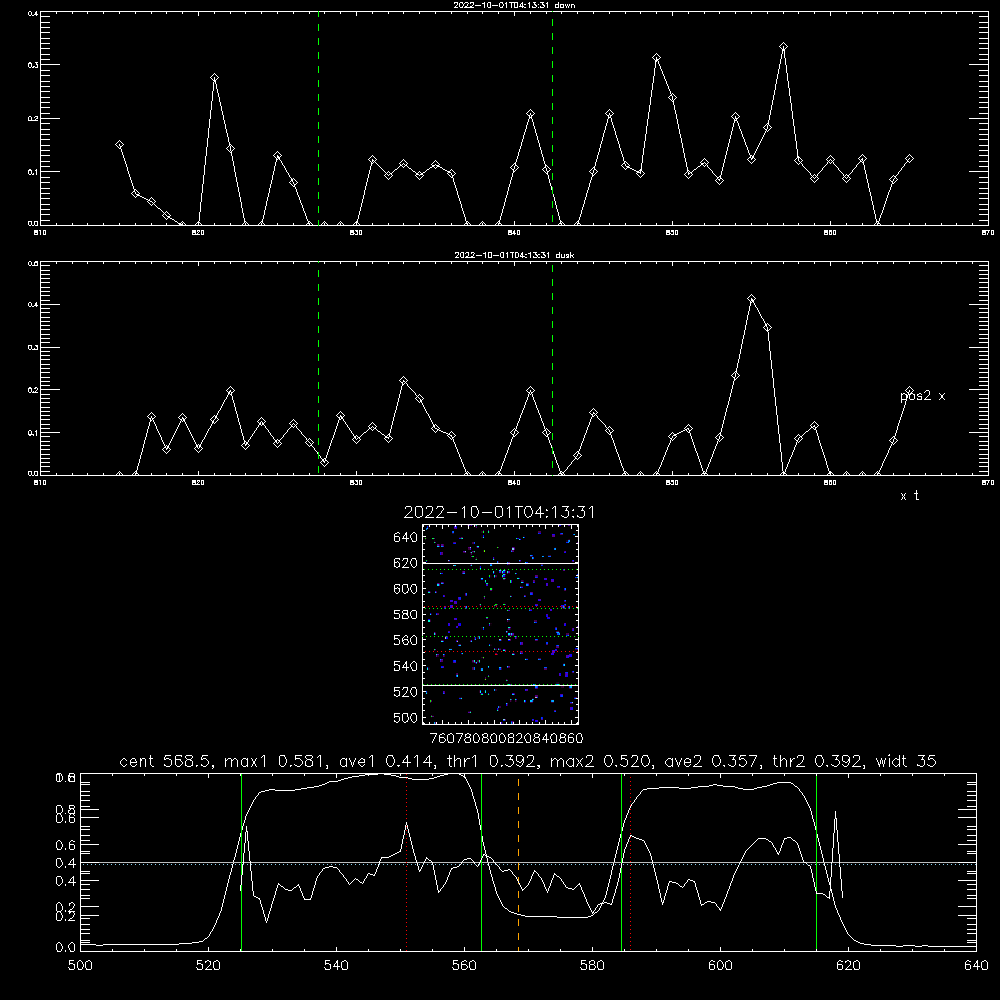The width and height of the screenshot is (1000, 1000).
Task: Click the 'ave2 0.357' value
Action: coord(713,761)
